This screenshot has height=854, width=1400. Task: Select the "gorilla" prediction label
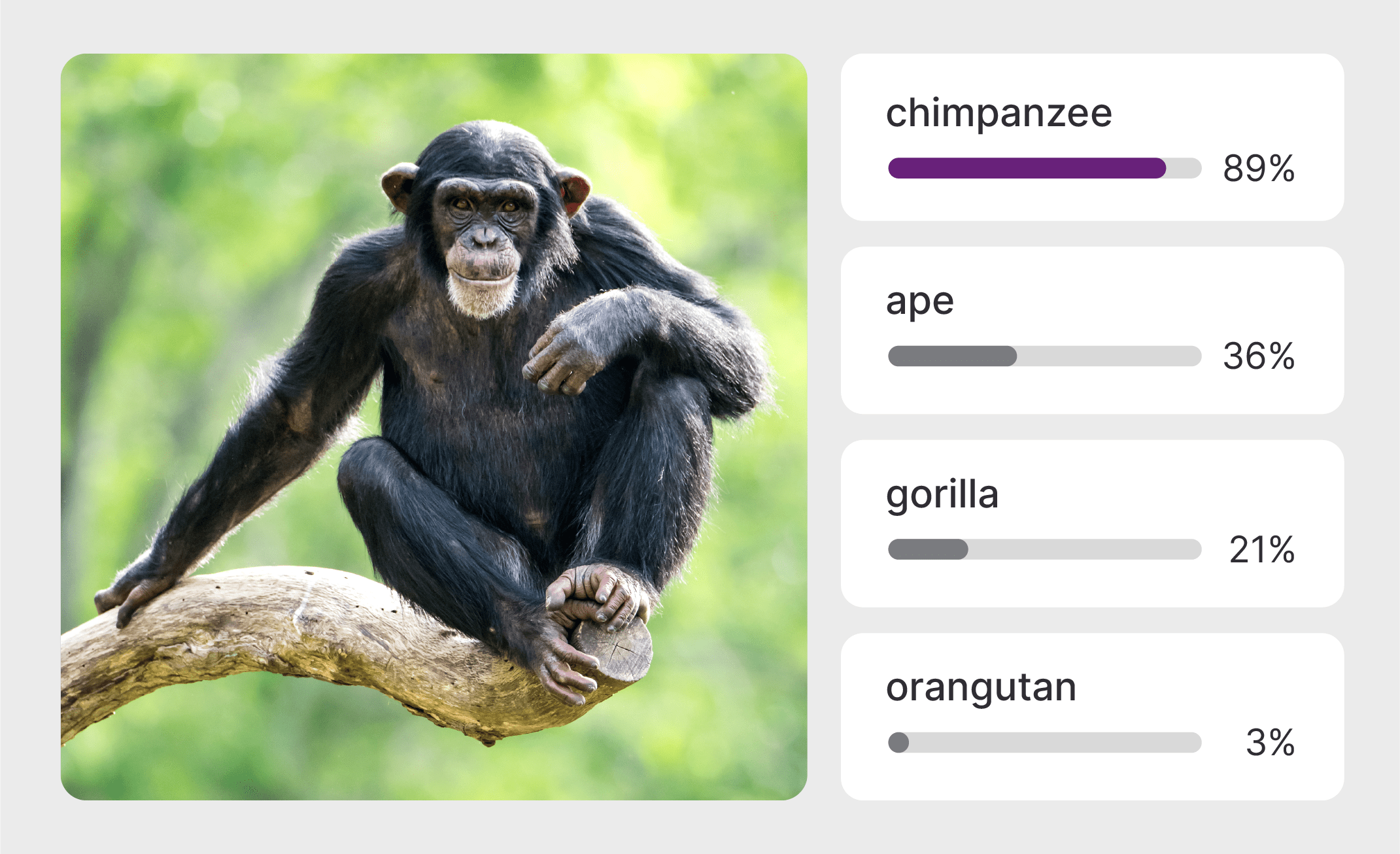(942, 494)
